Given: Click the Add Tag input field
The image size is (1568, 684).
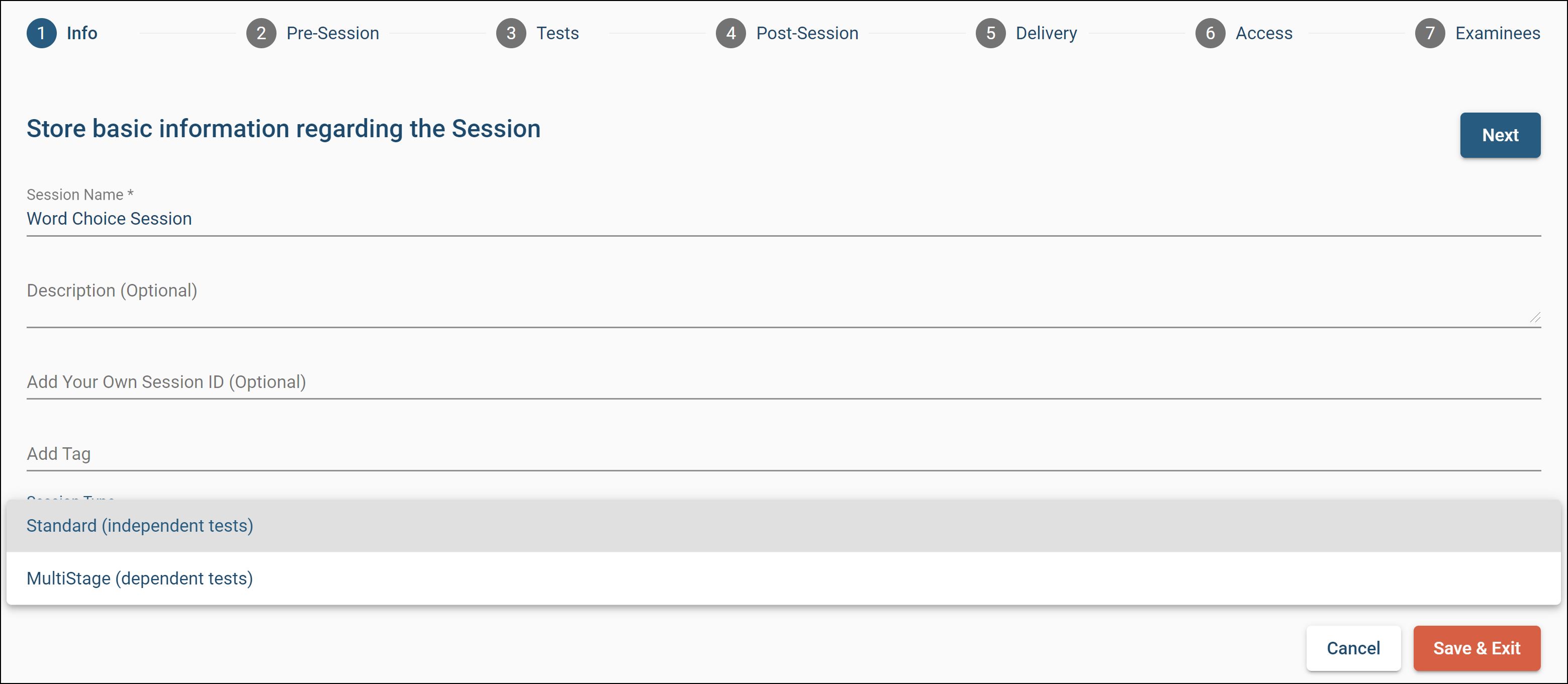Looking at the screenshot, I should coord(783,454).
